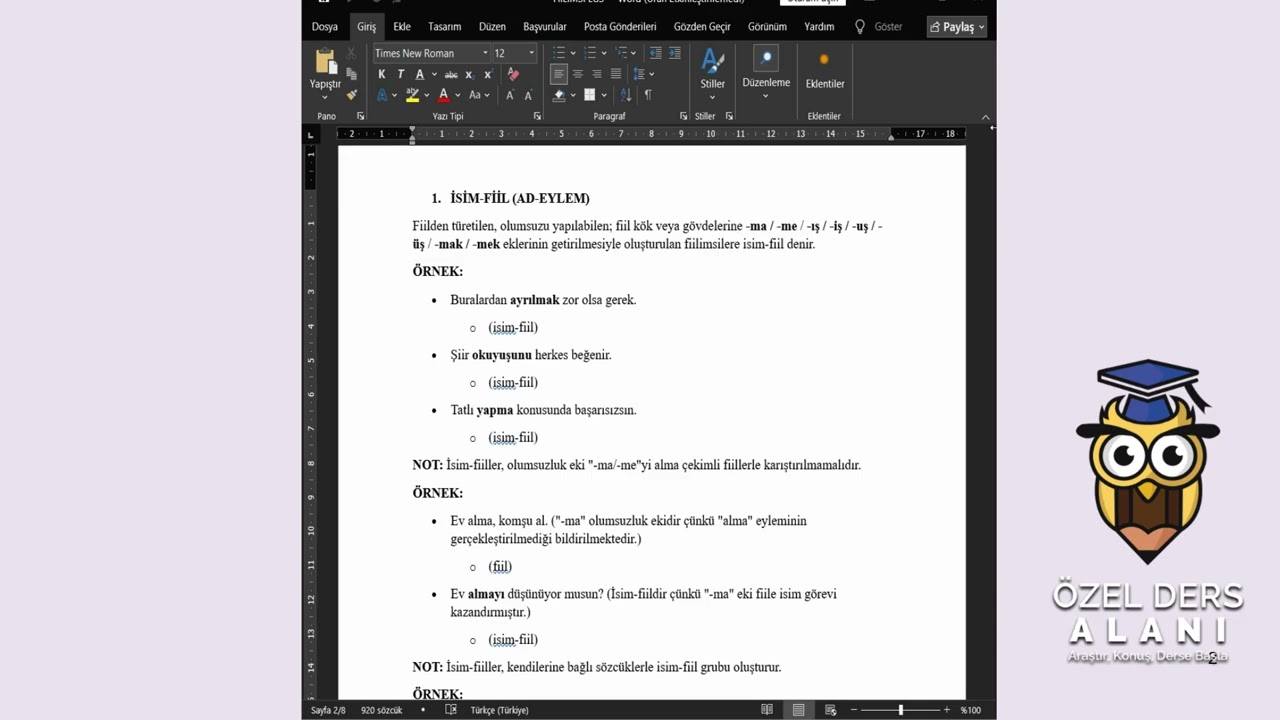Image resolution: width=1280 pixels, height=720 pixels.
Task: Open the Stiller styles button
Action: click(x=713, y=70)
